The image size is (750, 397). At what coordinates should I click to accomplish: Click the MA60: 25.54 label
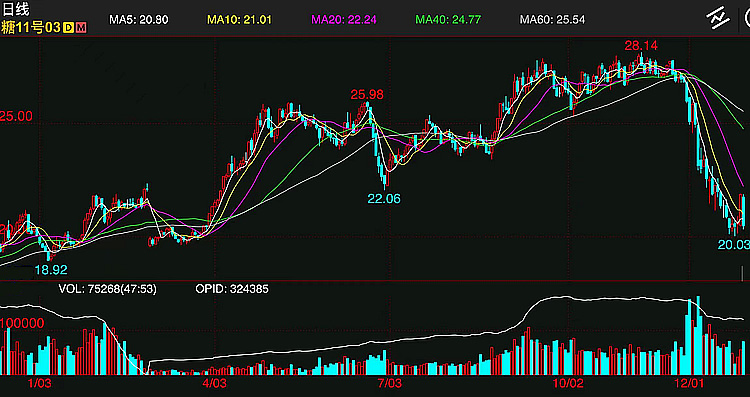point(552,20)
